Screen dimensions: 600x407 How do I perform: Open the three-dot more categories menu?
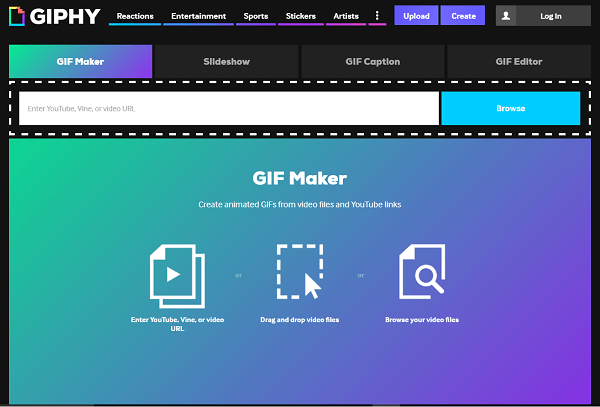(377, 16)
